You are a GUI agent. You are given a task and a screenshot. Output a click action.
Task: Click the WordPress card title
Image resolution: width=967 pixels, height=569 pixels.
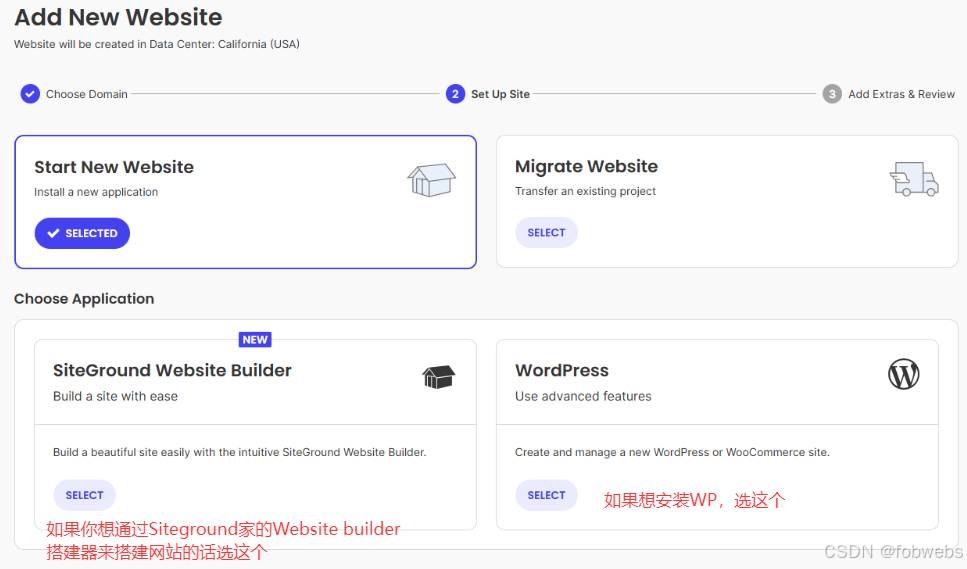point(562,370)
